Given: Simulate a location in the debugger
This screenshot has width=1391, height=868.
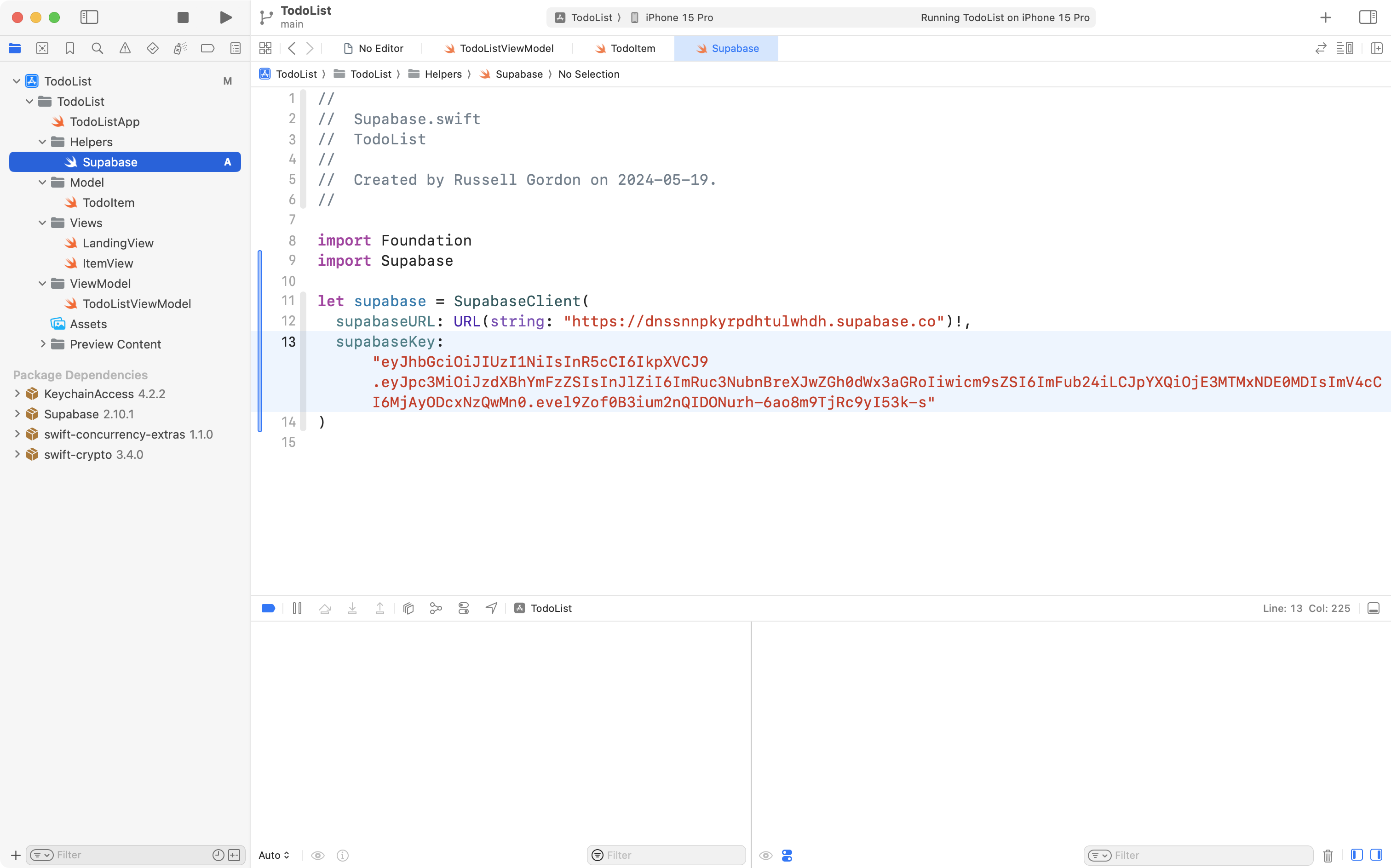Looking at the screenshot, I should pyautogui.click(x=491, y=608).
